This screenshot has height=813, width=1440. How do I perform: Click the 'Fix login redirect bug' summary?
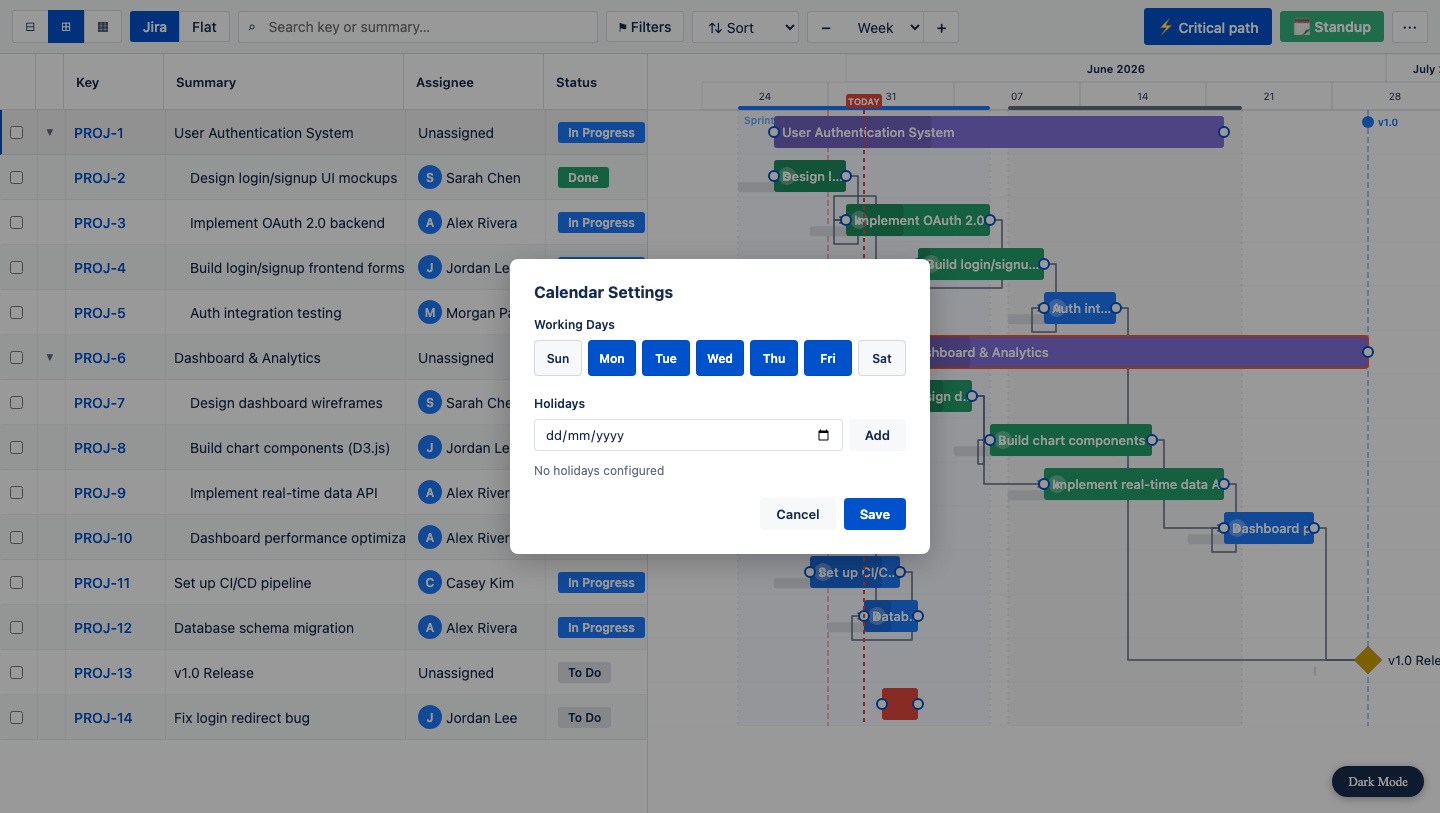[242, 718]
